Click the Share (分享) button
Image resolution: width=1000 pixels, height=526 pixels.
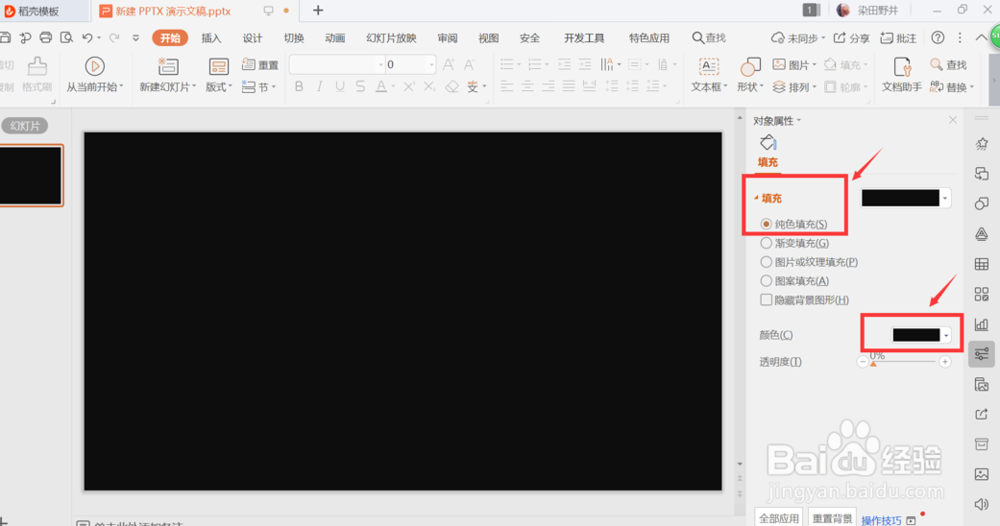coord(851,38)
